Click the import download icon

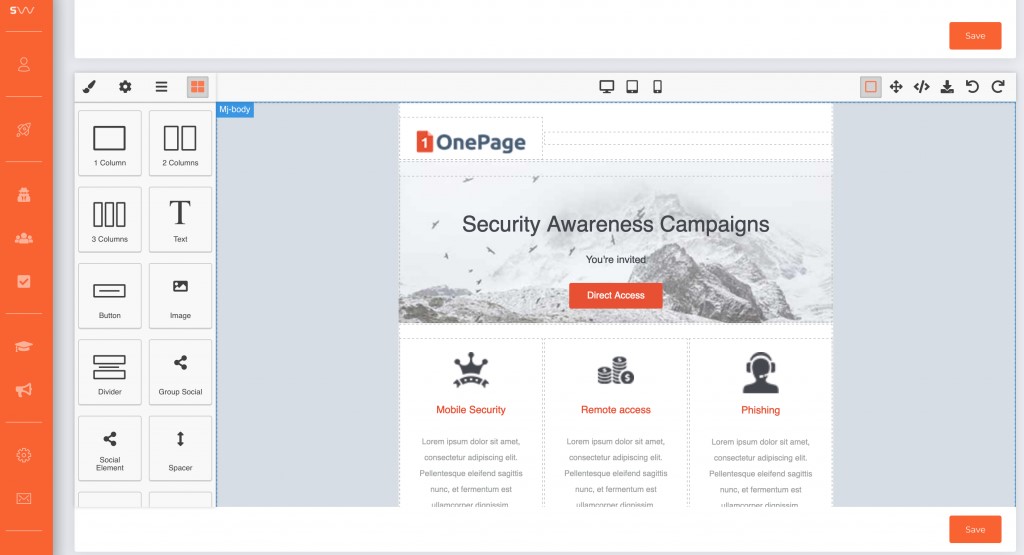point(947,87)
